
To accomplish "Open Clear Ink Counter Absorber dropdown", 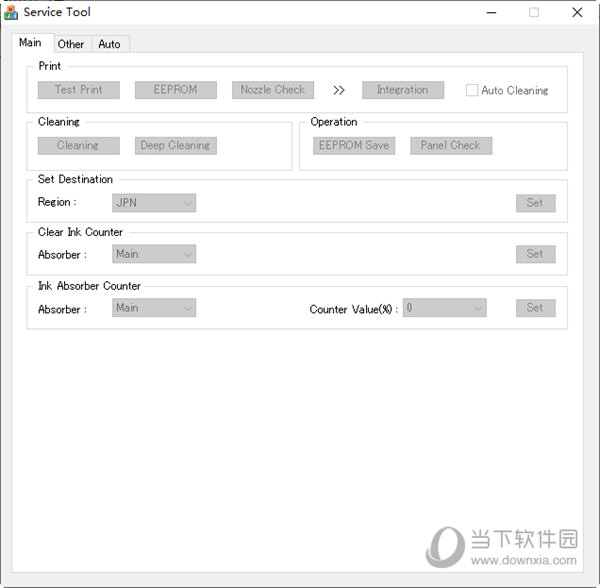I will click(x=154, y=254).
